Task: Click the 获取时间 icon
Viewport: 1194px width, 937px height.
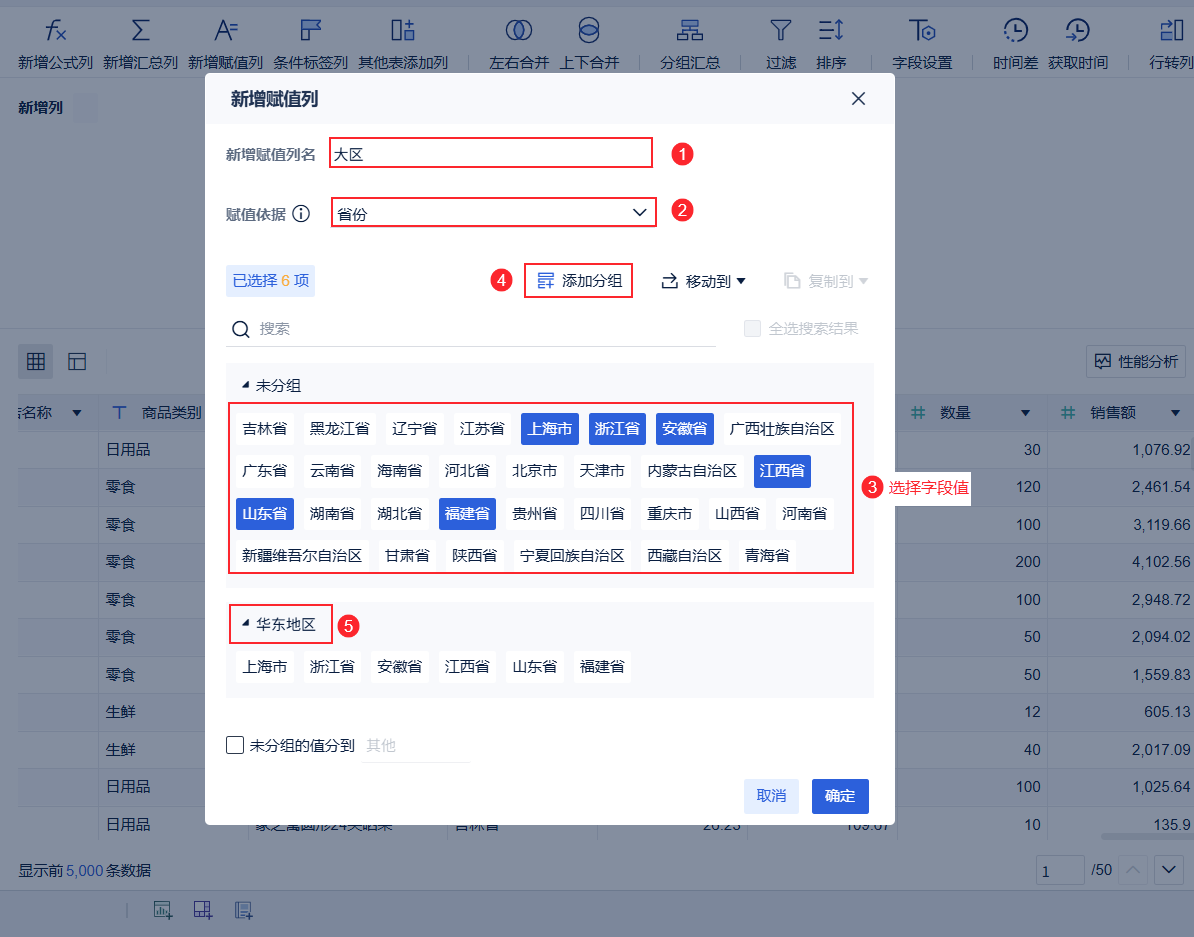Action: (1077, 31)
